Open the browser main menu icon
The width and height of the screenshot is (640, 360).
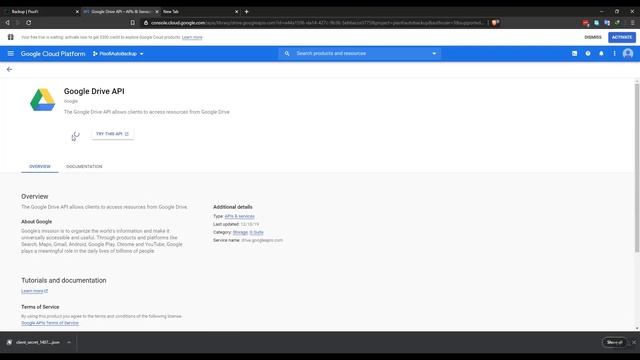(x=632, y=23)
